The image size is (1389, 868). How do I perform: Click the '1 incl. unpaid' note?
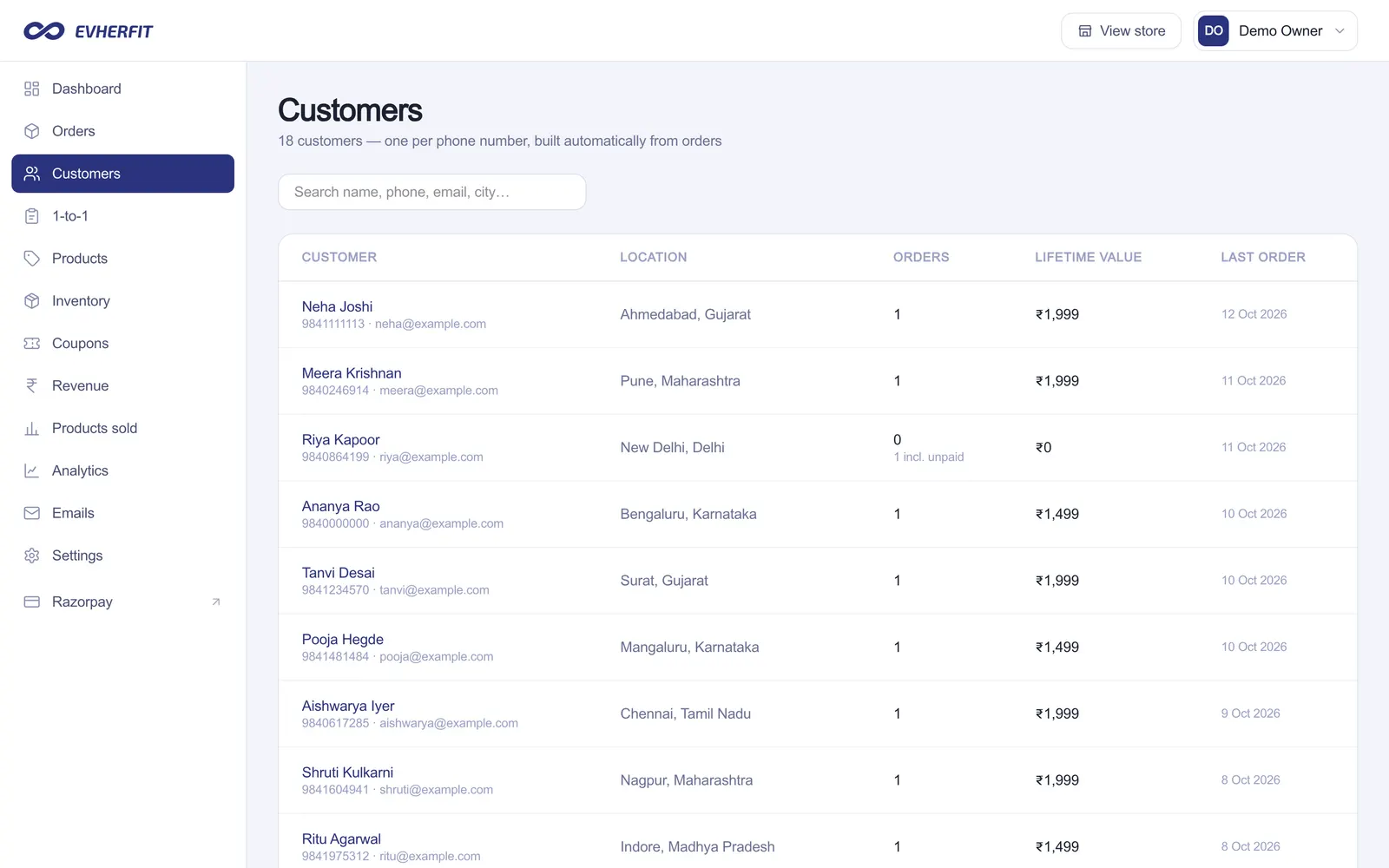[x=929, y=457]
